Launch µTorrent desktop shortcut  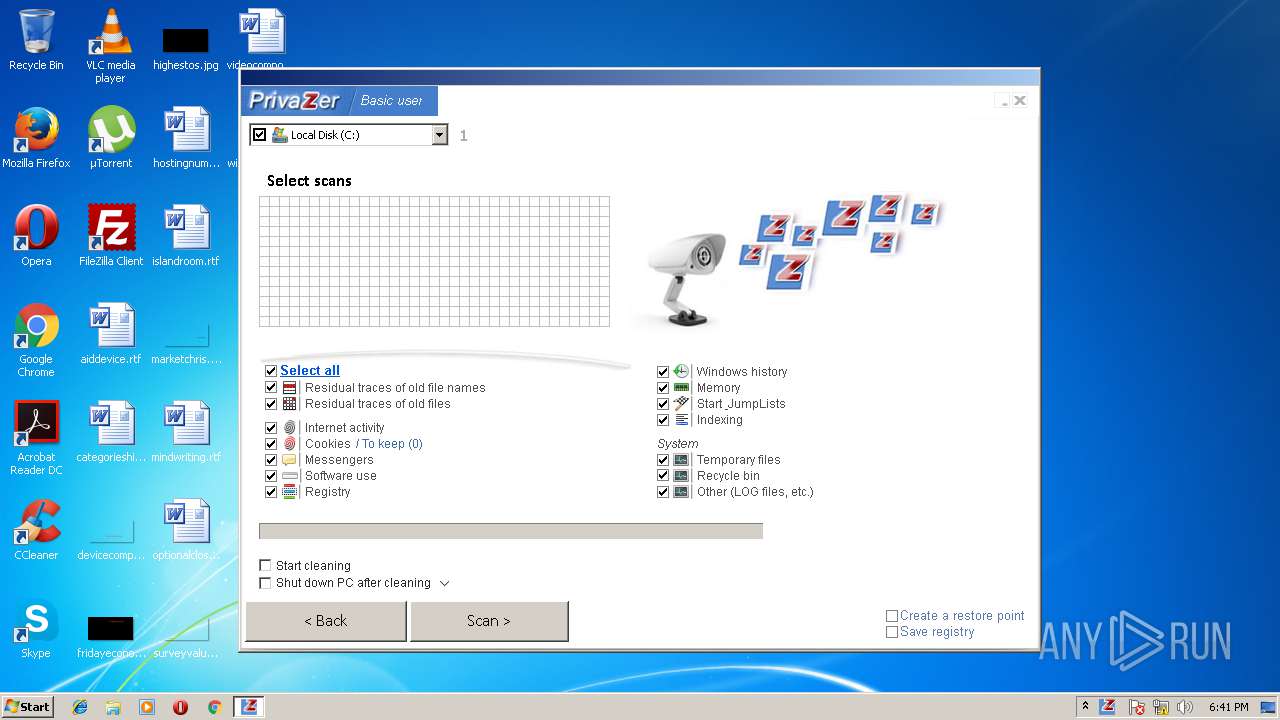point(110,138)
